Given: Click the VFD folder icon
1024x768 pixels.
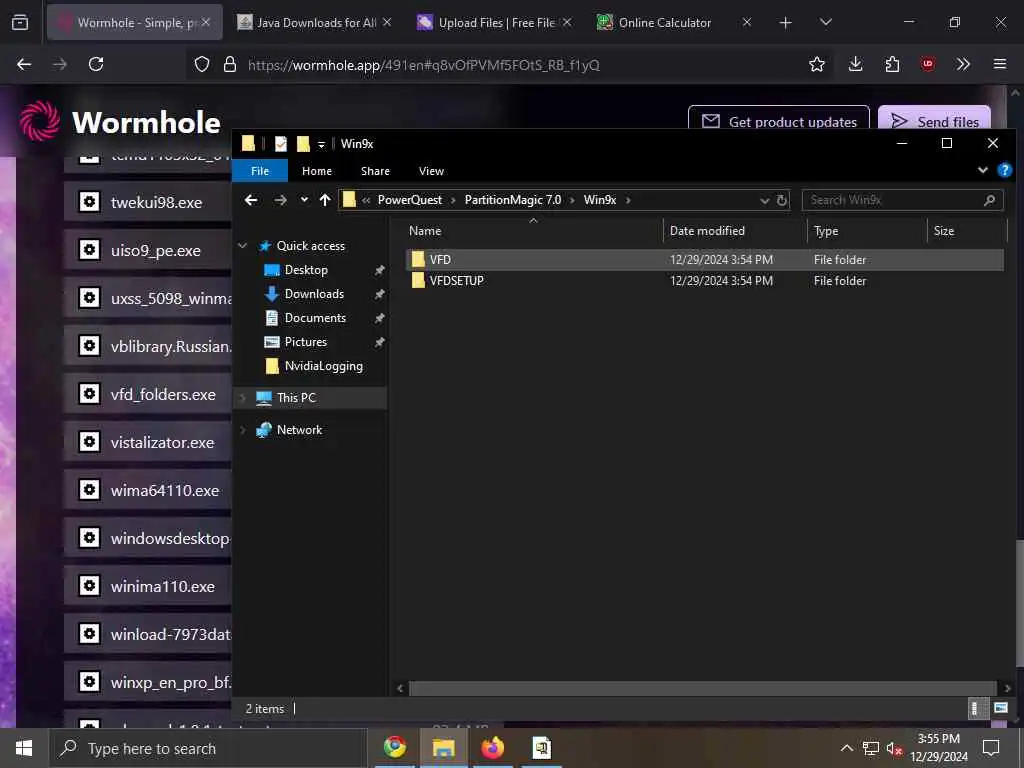Looking at the screenshot, I should (418, 259).
